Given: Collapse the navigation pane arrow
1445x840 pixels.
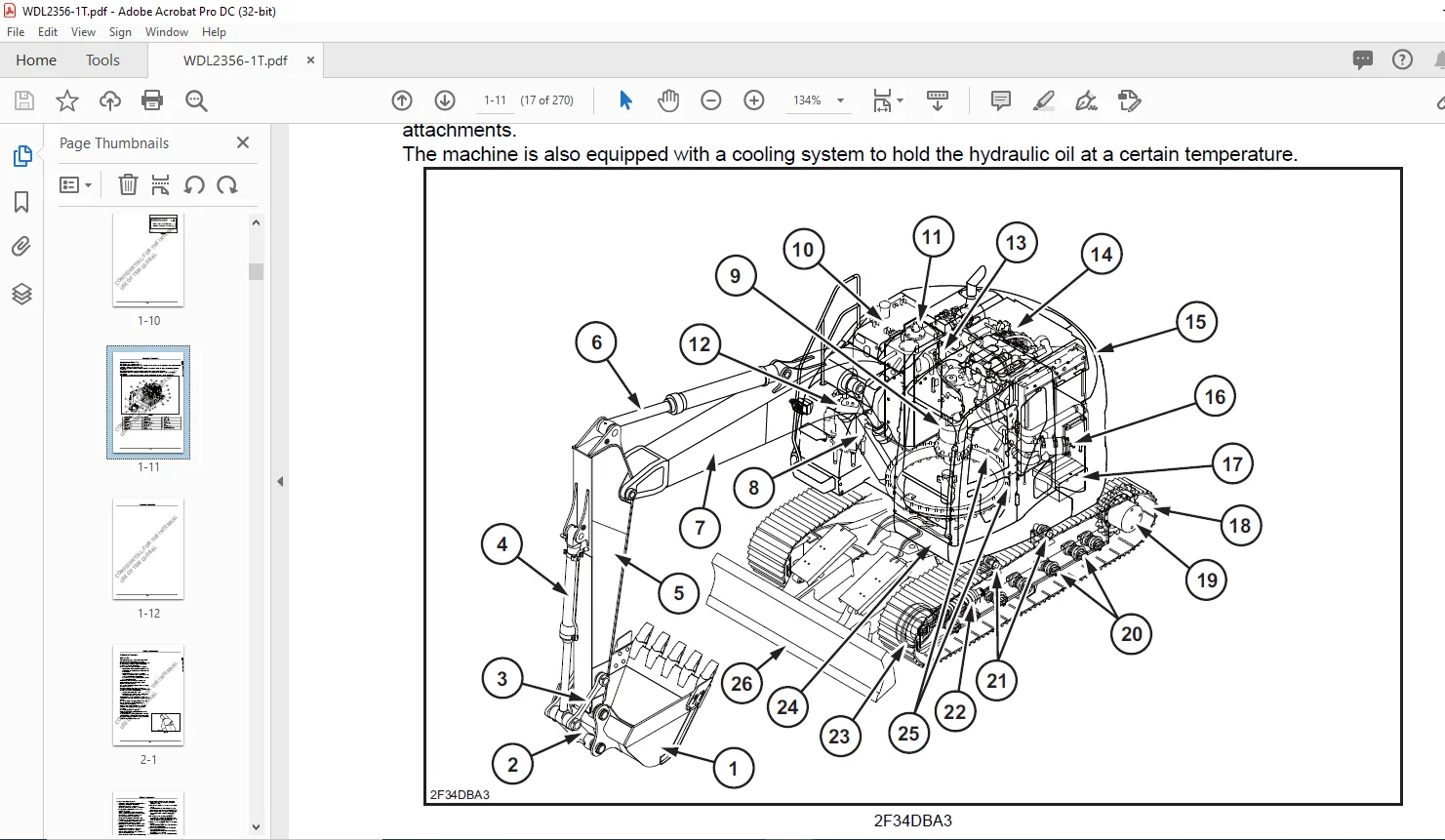Looking at the screenshot, I should click(x=280, y=481).
